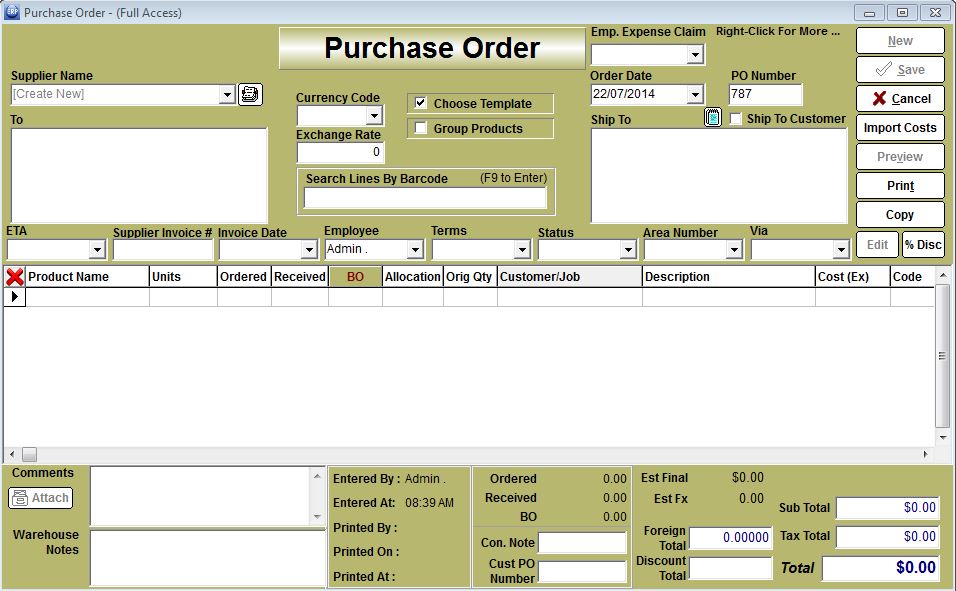Click the horizontal scrollbar thumb under grid
The image size is (956, 591).
click(x=29, y=454)
